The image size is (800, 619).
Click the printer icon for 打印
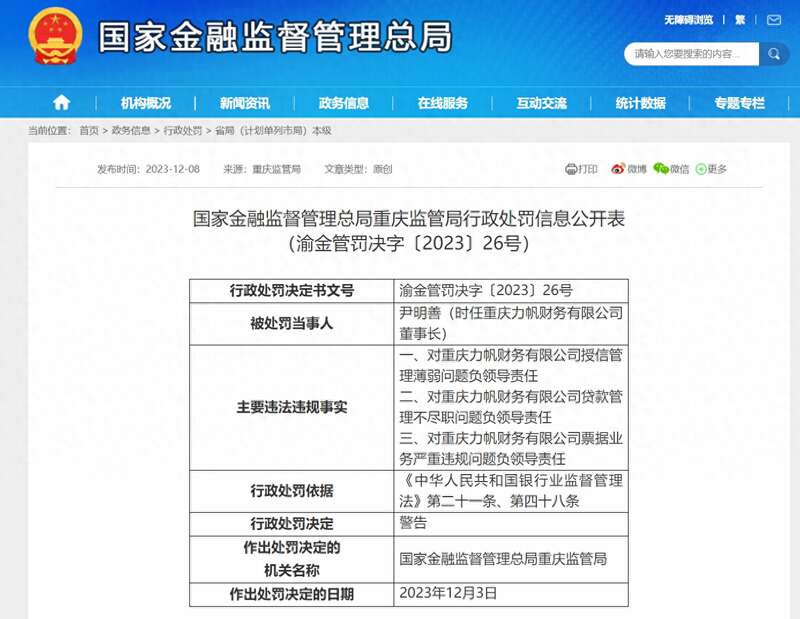571,169
